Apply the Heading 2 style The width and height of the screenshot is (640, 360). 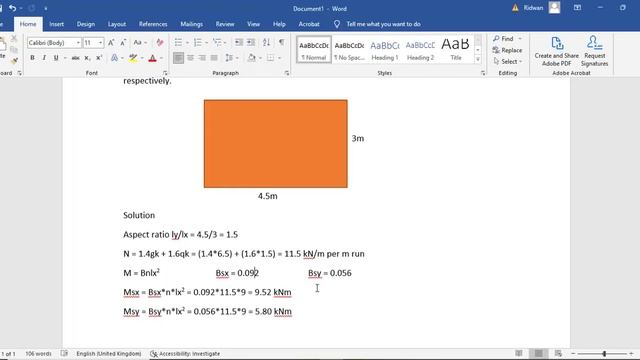pos(420,50)
